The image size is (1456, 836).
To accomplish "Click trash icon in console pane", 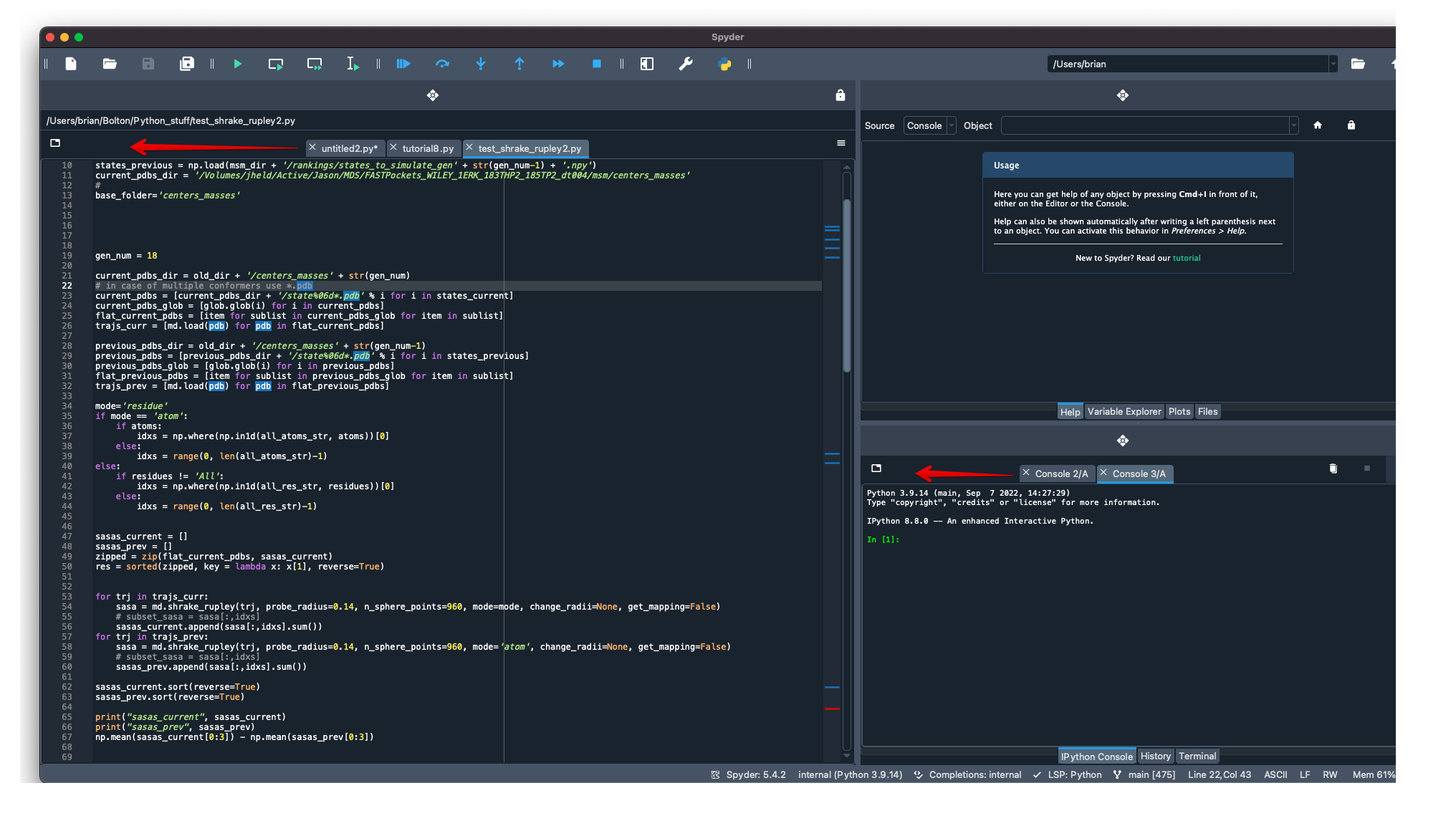I will 1333,469.
